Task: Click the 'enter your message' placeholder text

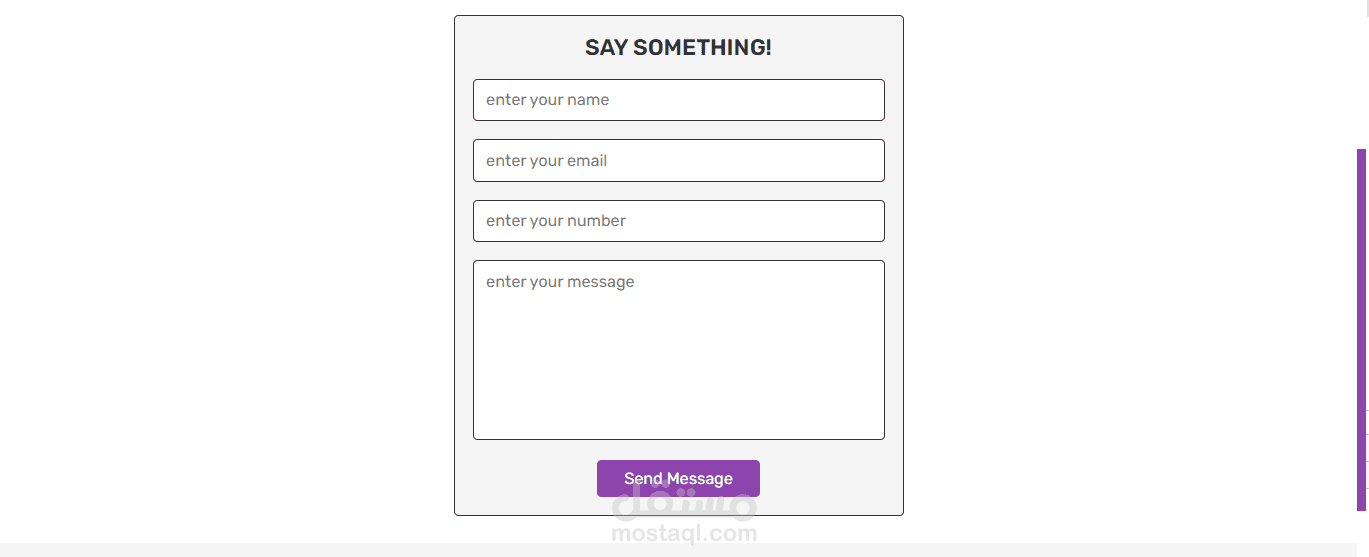Action: (560, 282)
